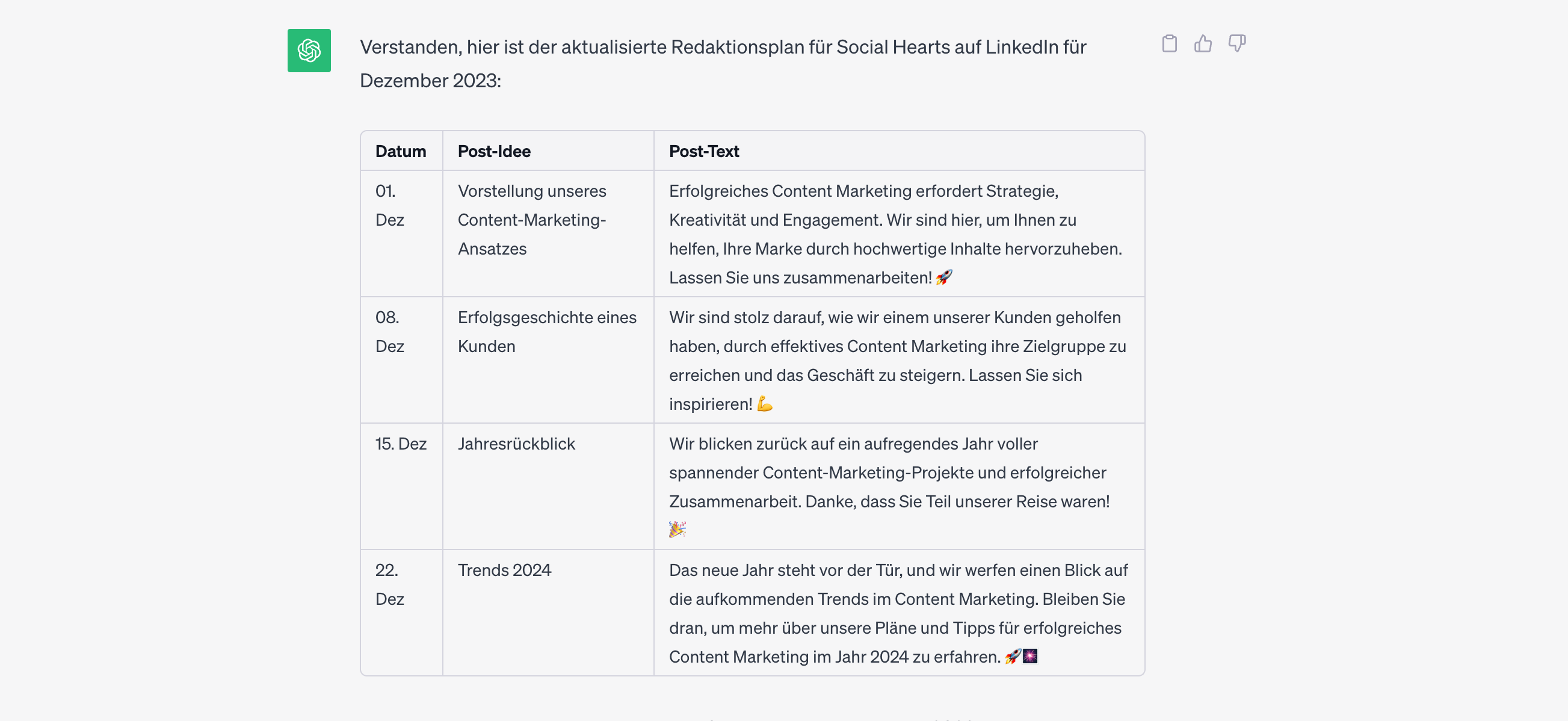Select the "Post-Text" column header
Viewport: 1568px width, 721px height.
click(703, 151)
